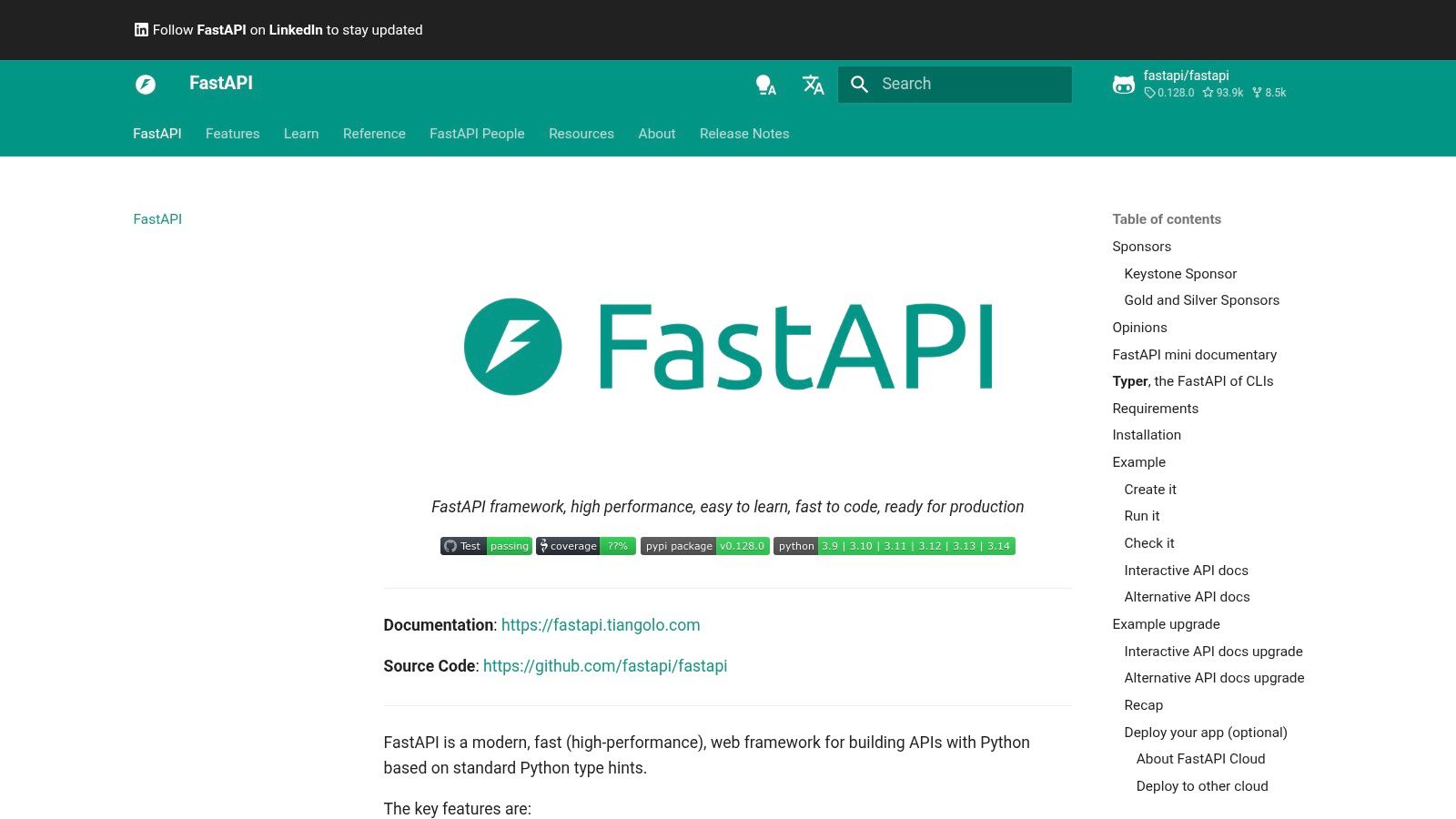Click Deploy to other cloud entry

[x=1202, y=786]
